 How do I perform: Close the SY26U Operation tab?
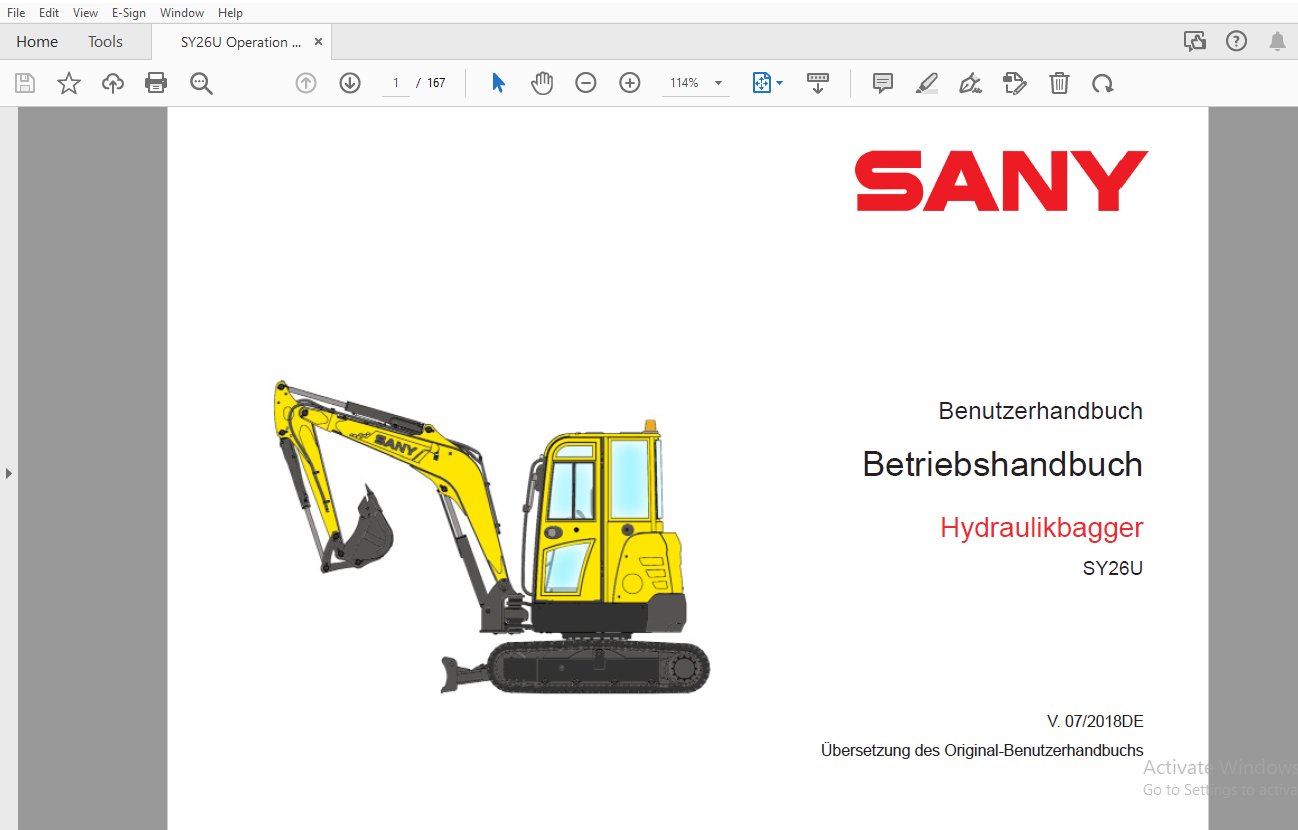coord(318,42)
